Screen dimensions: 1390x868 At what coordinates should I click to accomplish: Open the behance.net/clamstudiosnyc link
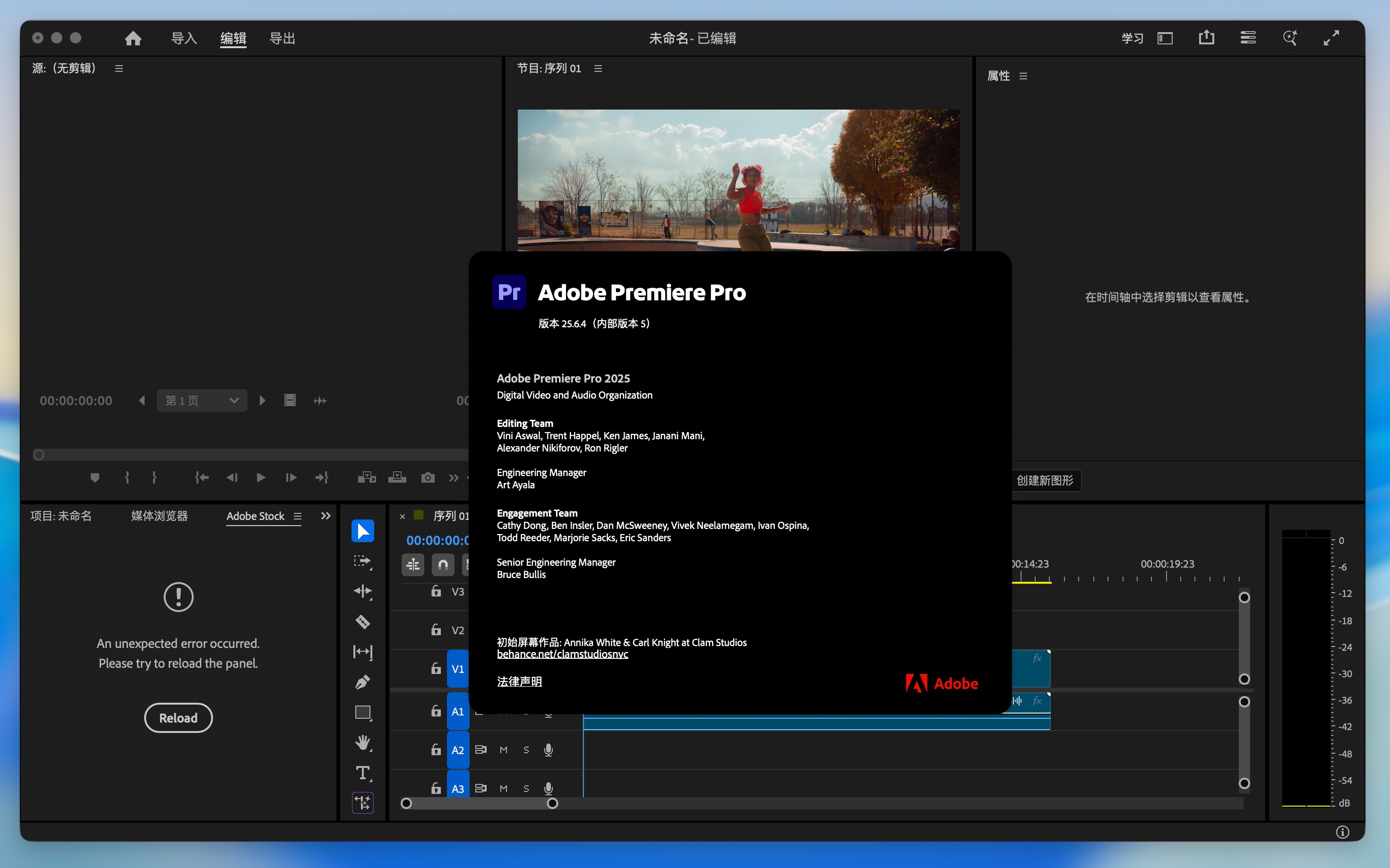click(562, 655)
